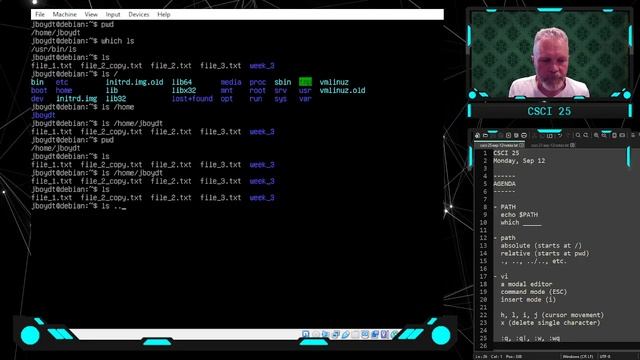This screenshot has height=360, width=640.
Task: Click the synchronize vertical scrolling icon
Action: (614, 135)
